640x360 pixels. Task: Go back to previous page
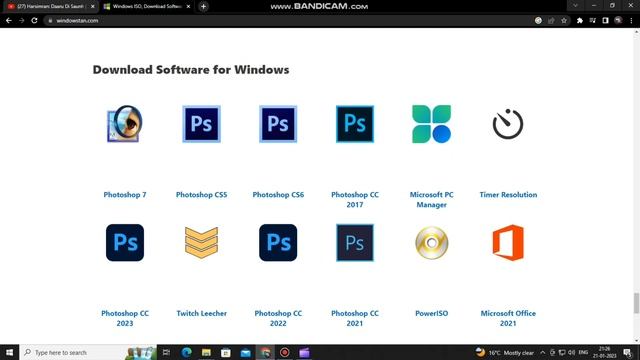pyautogui.click(x=9, y=20)
